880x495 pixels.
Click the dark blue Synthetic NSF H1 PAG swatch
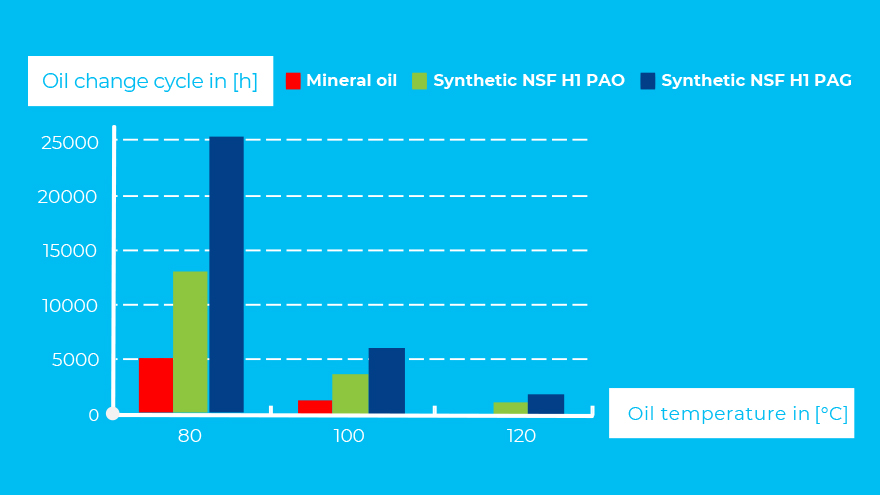pos(648,81)
